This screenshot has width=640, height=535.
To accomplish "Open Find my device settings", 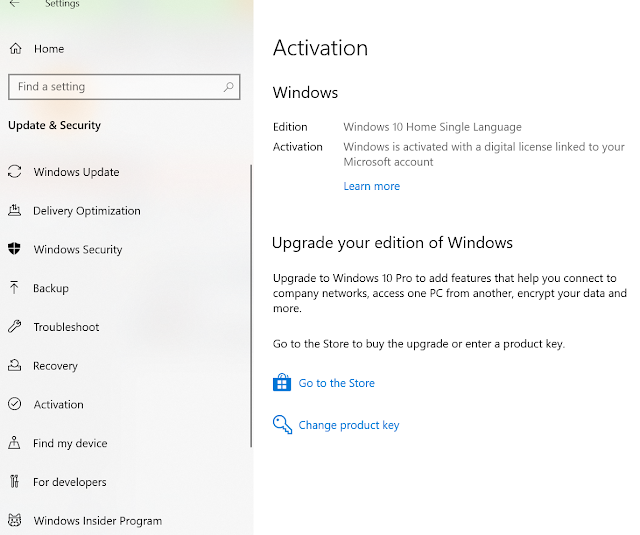I will [70, 443].
